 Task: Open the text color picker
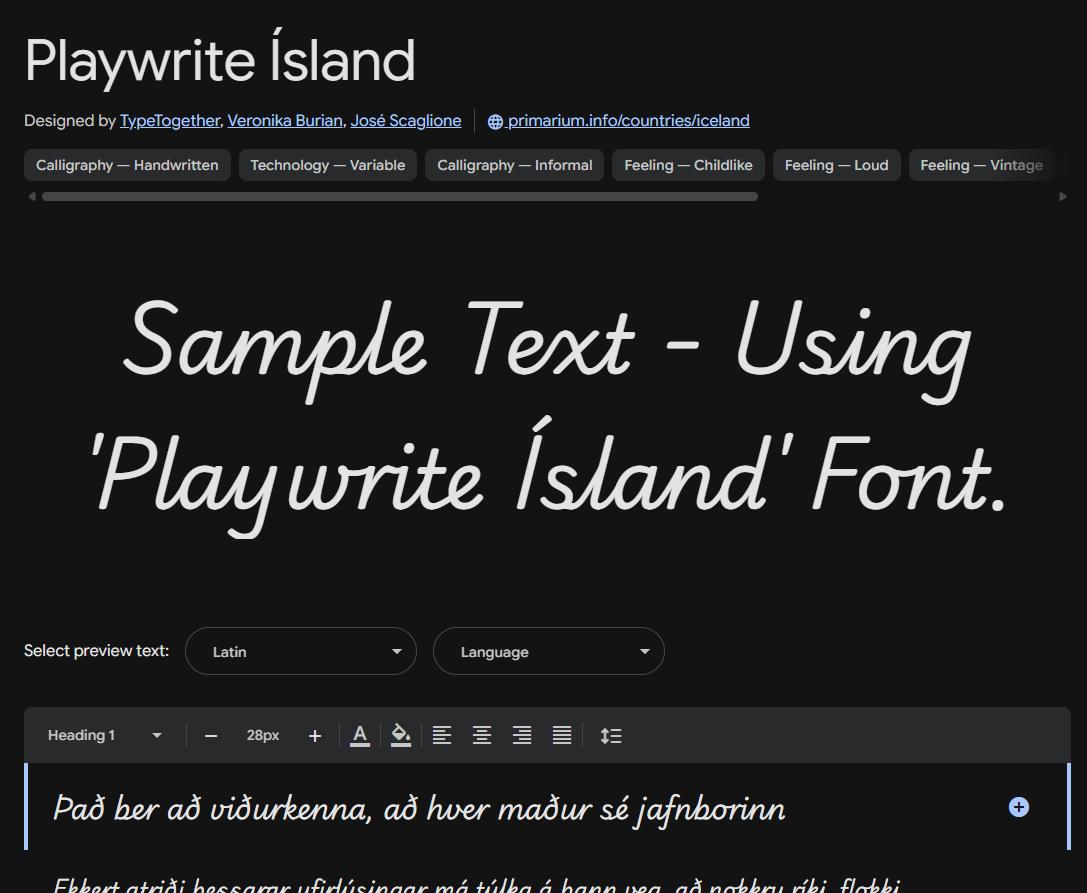tap(360, 736)
